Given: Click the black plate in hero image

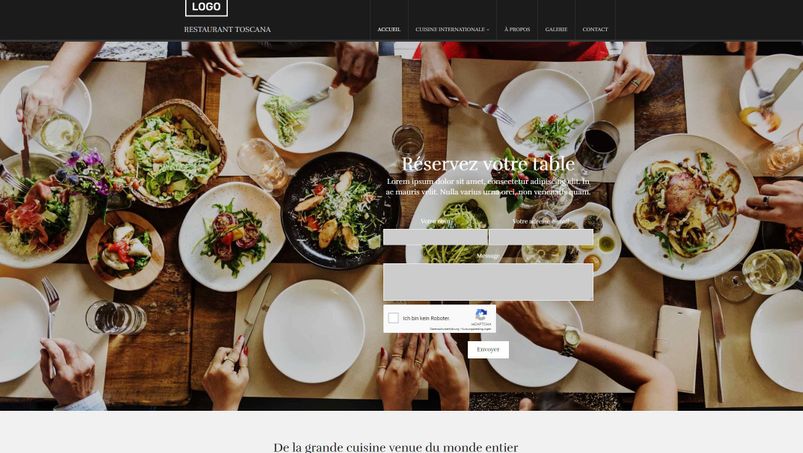Looking at the screenshot, I should coord(340,210).
